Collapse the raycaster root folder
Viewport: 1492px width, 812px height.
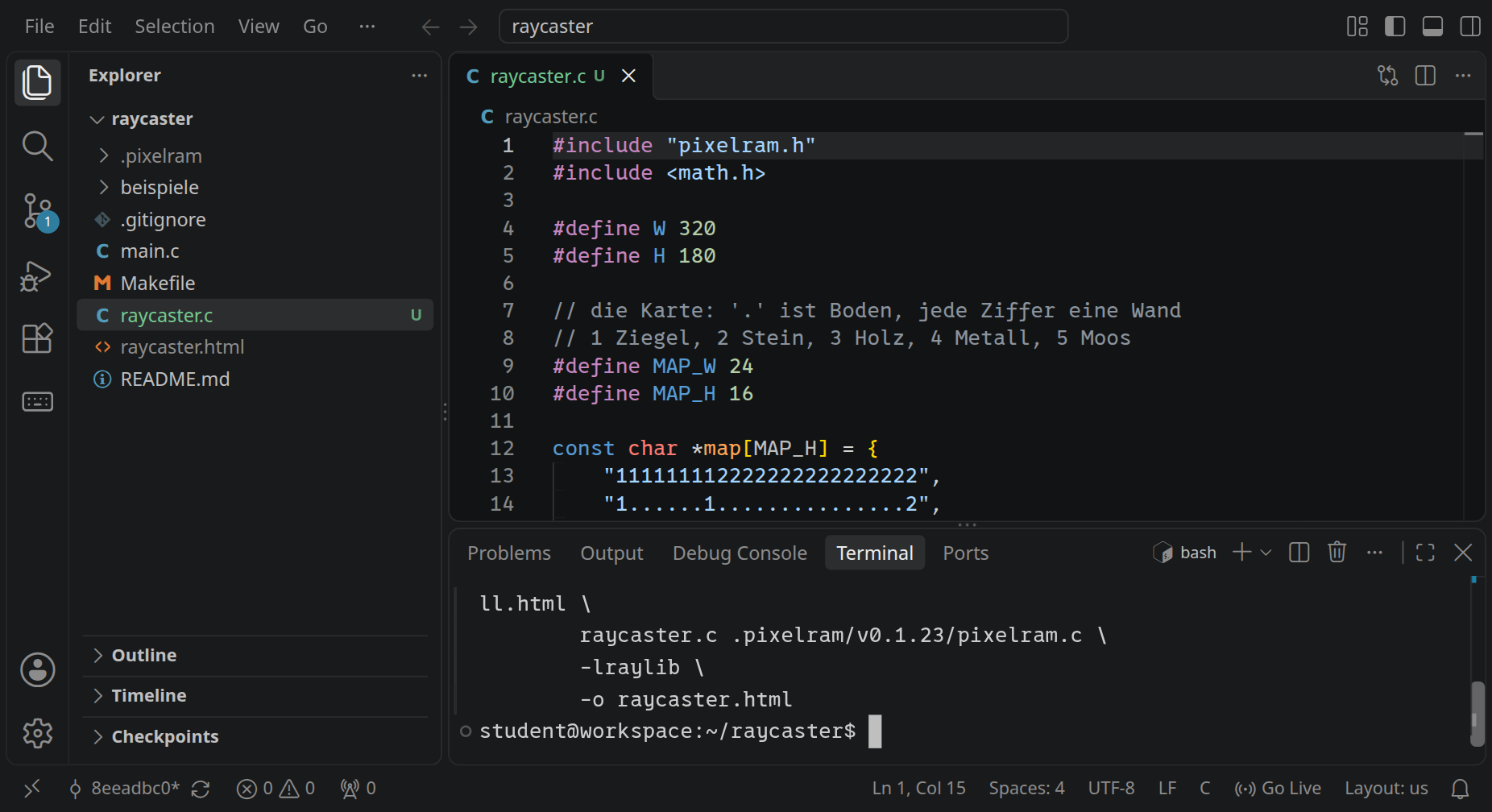pyautogui.click(x=255, y=119)
